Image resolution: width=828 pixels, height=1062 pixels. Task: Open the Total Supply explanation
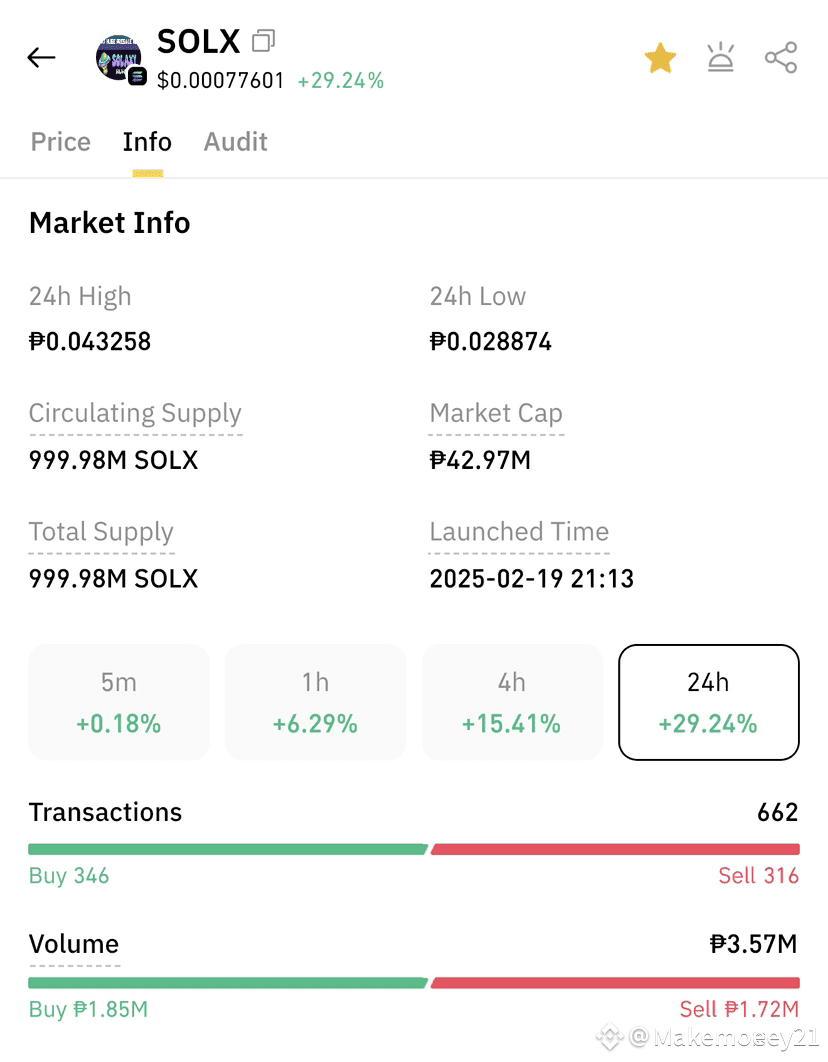click(x=101, y=532)
